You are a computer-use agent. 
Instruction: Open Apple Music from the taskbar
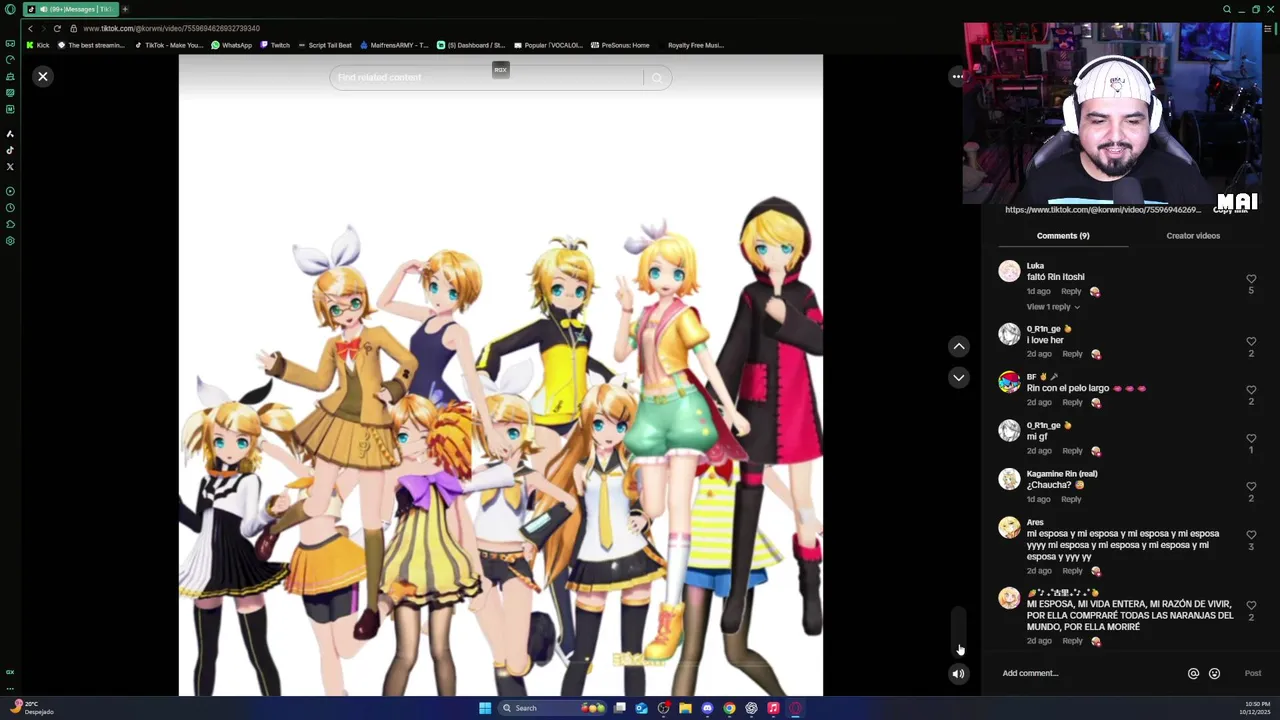pos(773,708)
